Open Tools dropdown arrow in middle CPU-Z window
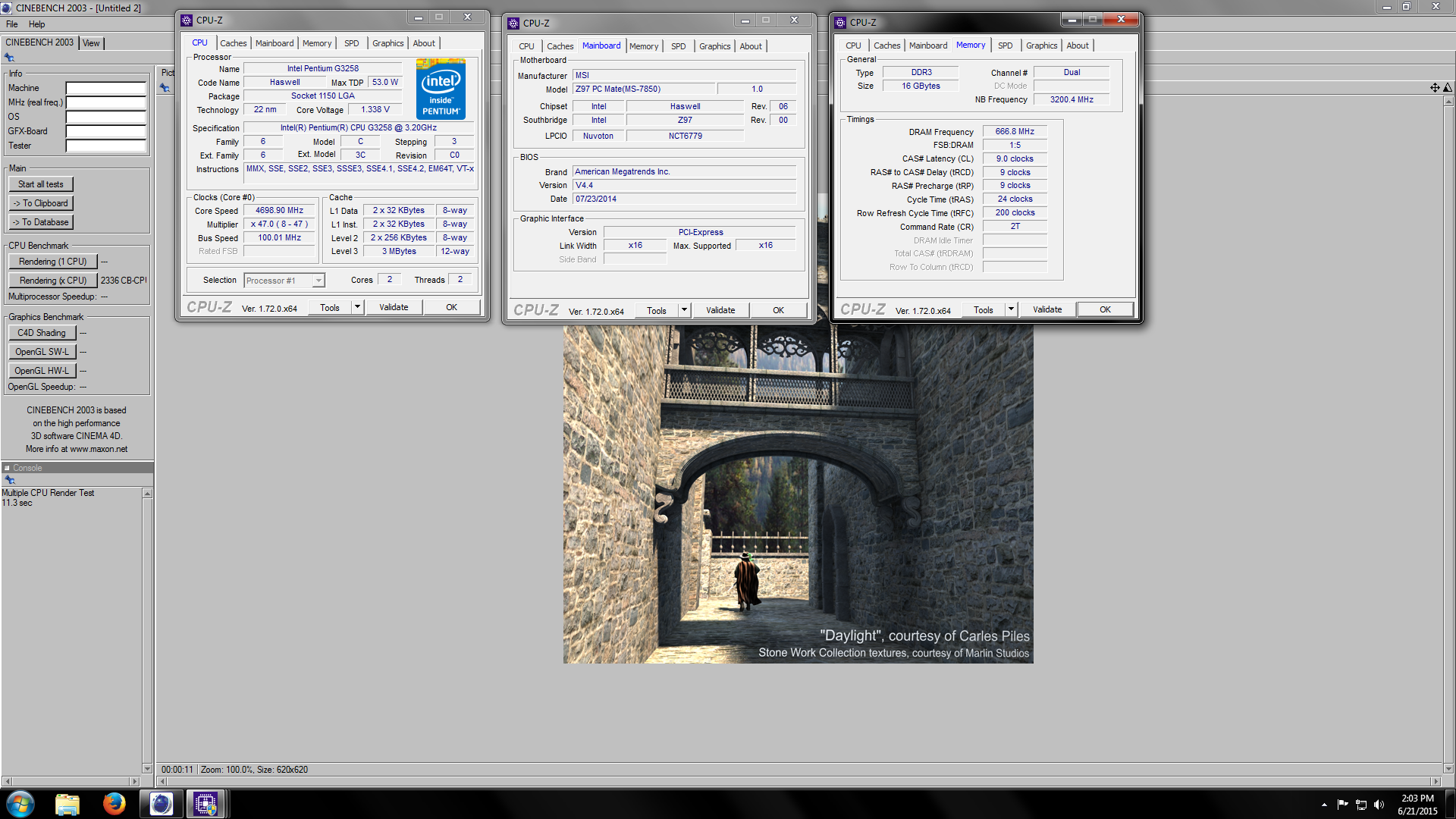1456x819 pixels. tap(684, 310)
